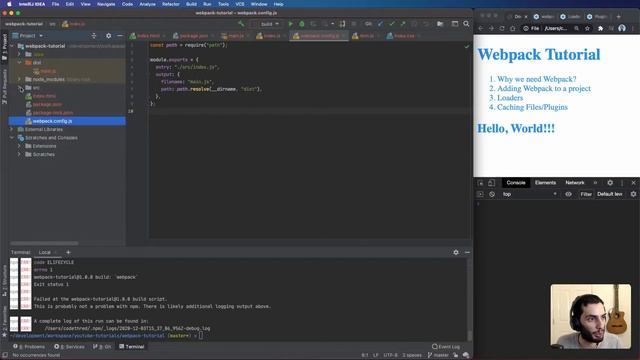Show more DevTools tabs chevron

click(595, 183)
